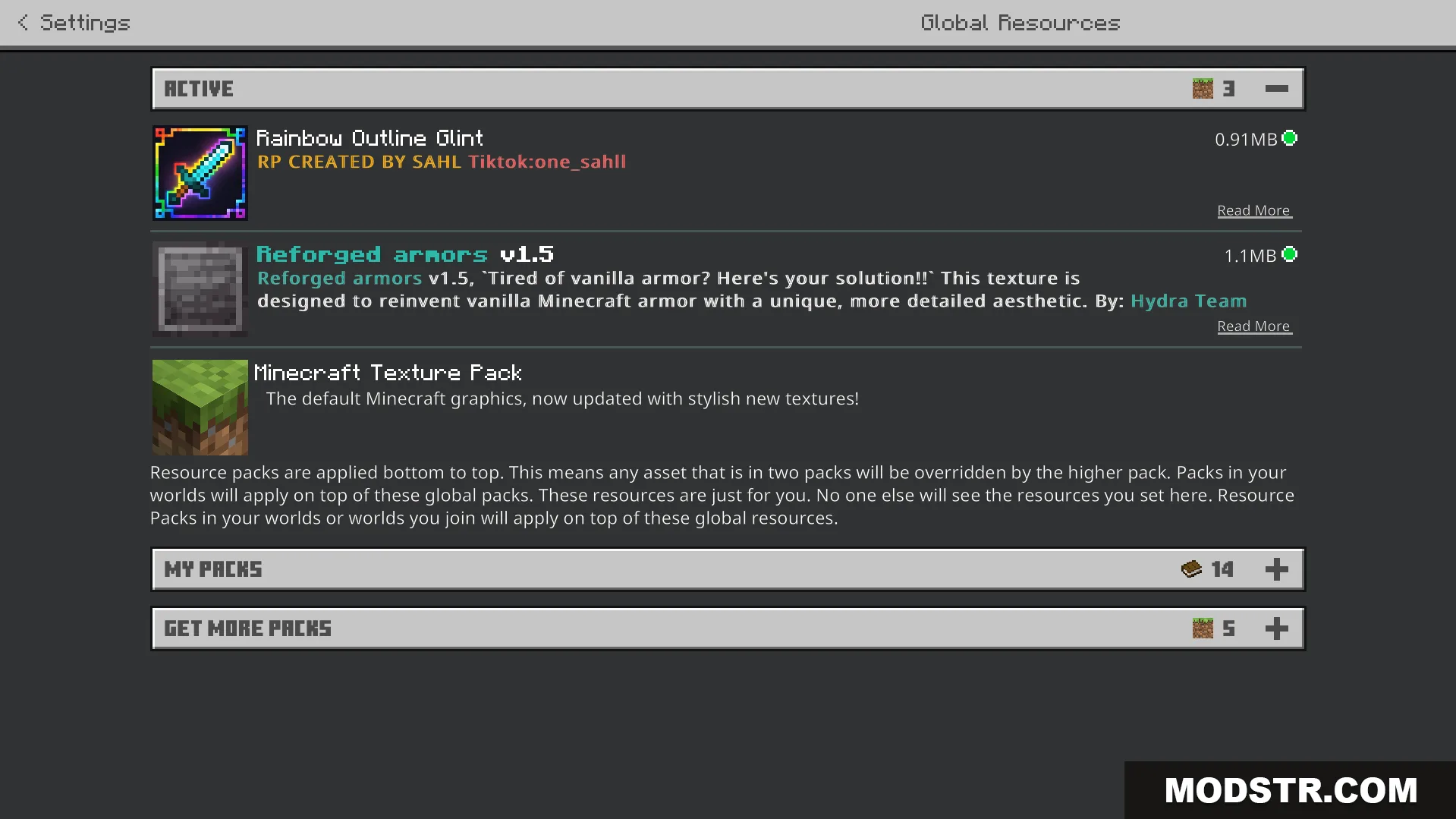Viewport: 1456px width, 819px height.
Task: Click the GET MORE PACKS label
Action: (248, 628)
